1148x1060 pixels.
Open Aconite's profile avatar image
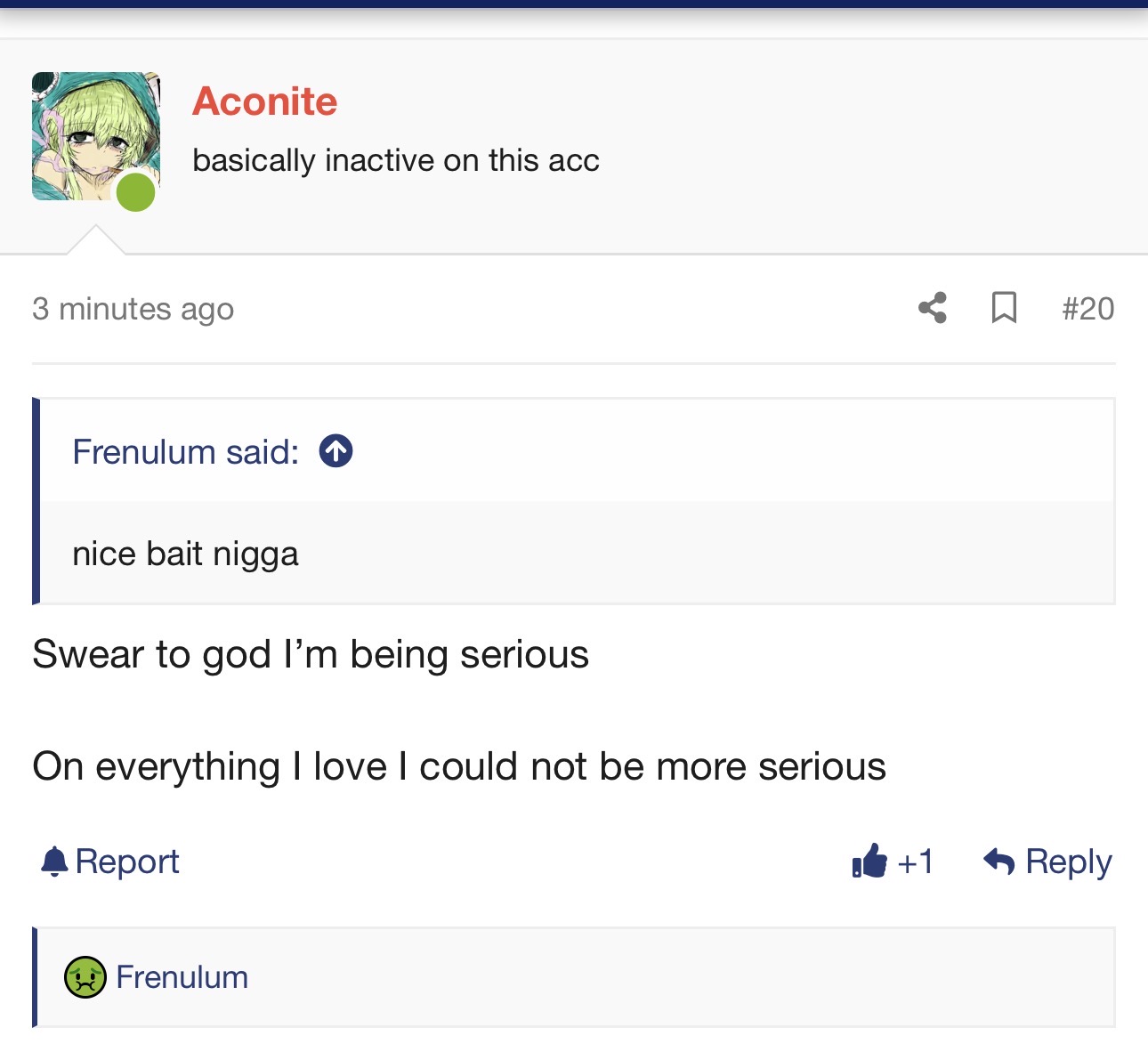click(96, 136)
